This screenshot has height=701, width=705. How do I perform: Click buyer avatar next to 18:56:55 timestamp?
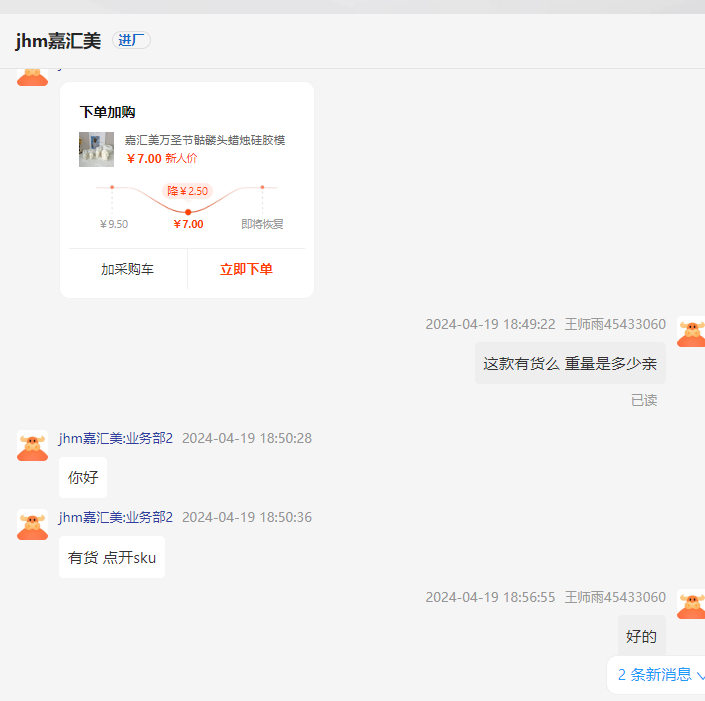point(690,604)
